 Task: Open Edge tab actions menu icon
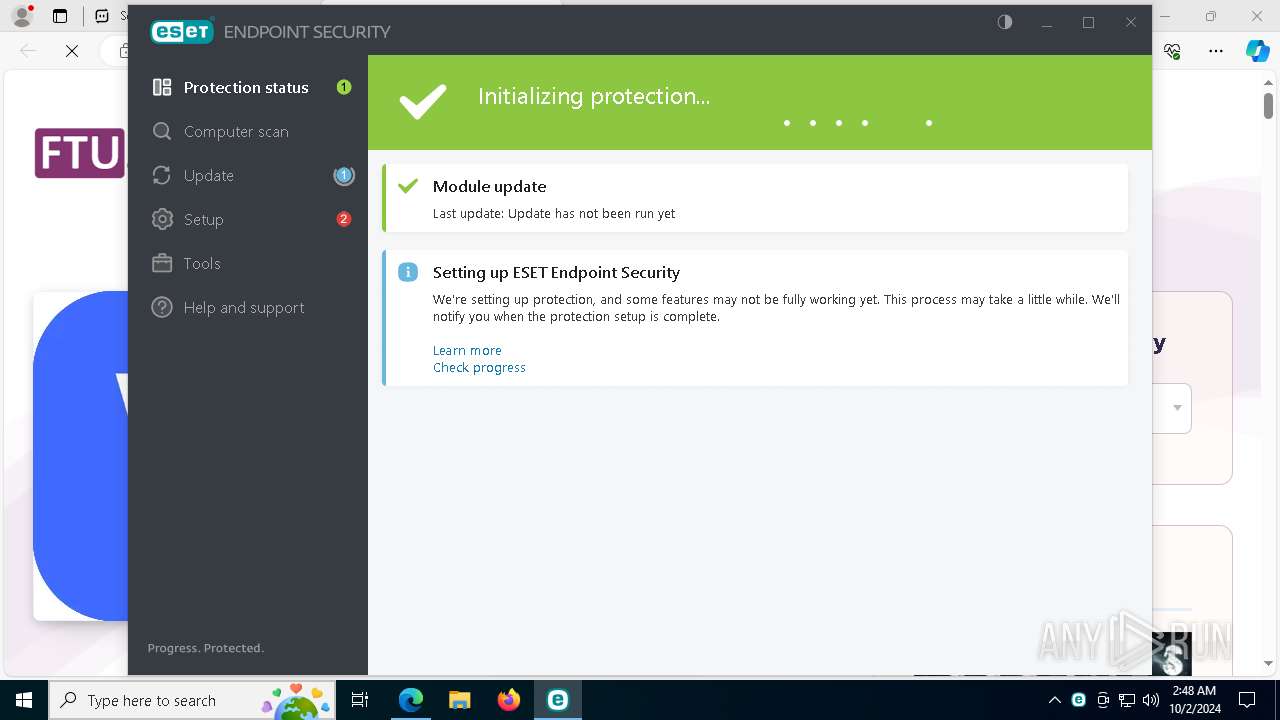pyautogui.click(x=60, y=16)
